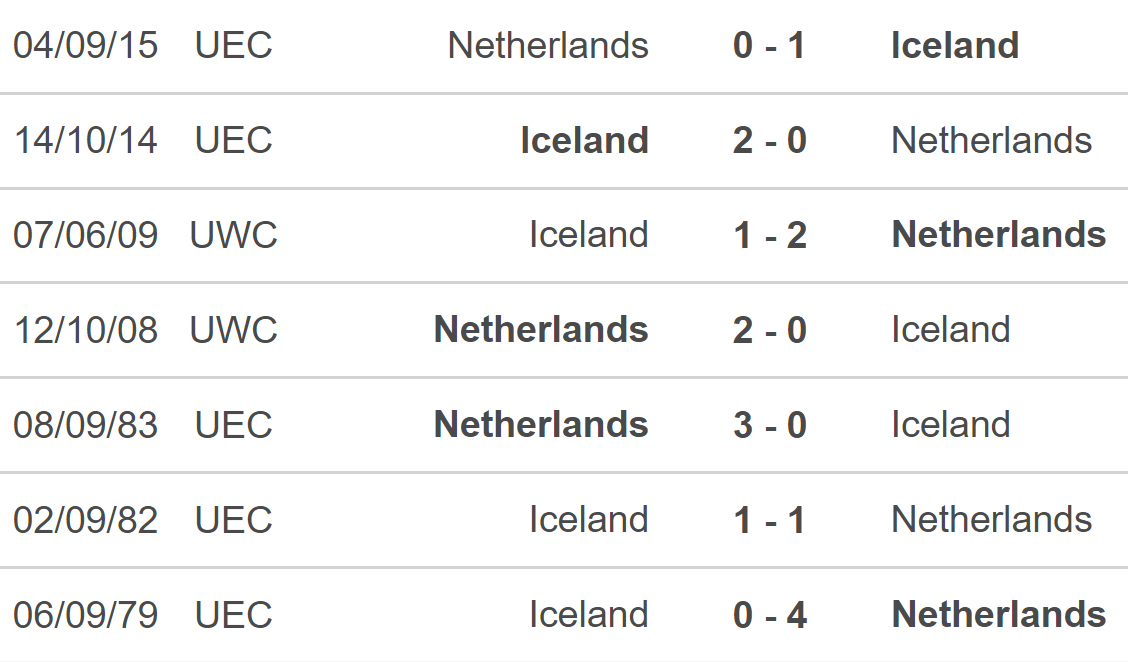Open the 3 - 0 result from 08/09/83
The image size is (1128, 662).
click(769, 425)
